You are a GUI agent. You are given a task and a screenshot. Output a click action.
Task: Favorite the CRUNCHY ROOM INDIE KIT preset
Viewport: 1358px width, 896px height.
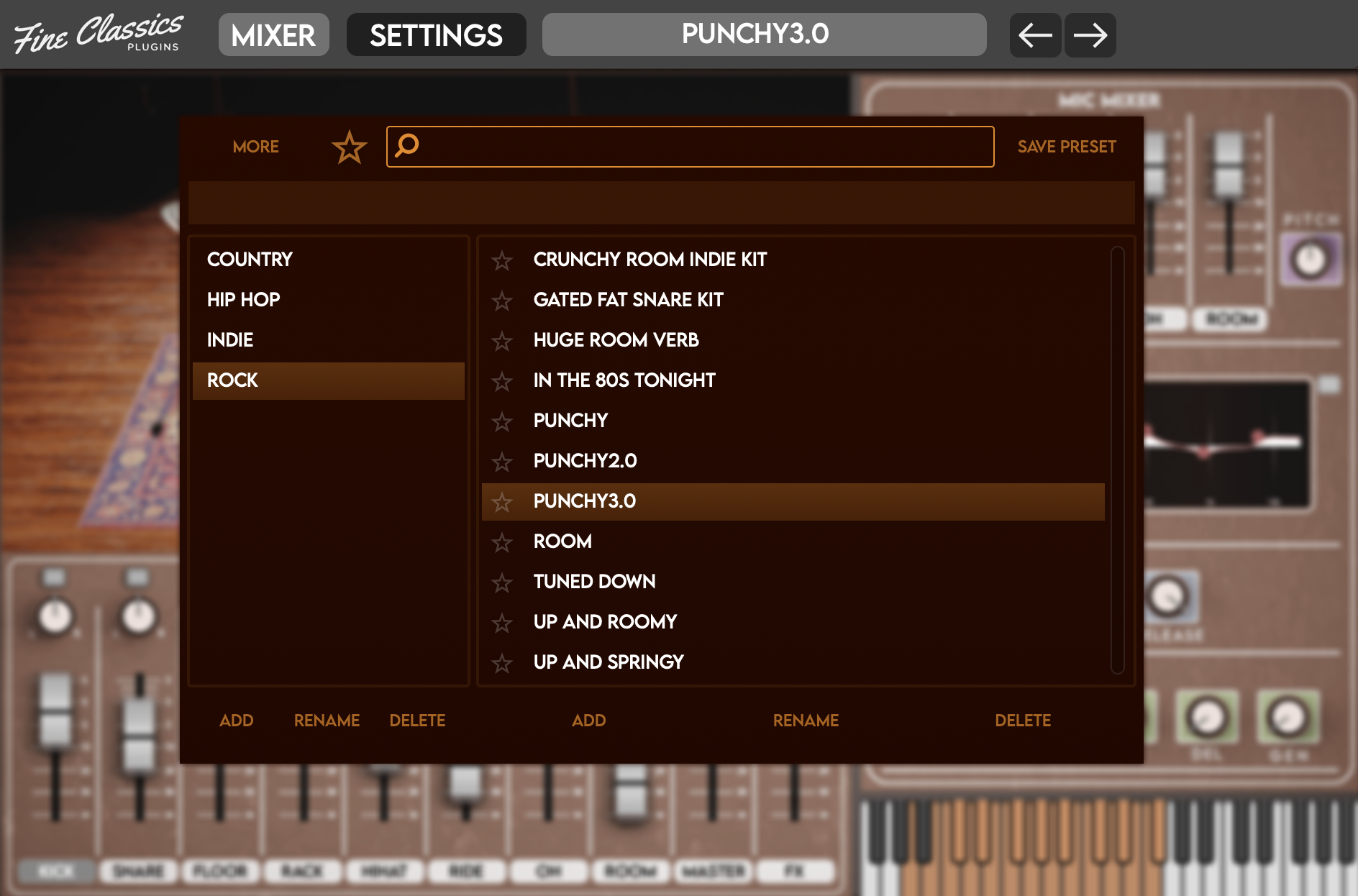tap(502, 260)
